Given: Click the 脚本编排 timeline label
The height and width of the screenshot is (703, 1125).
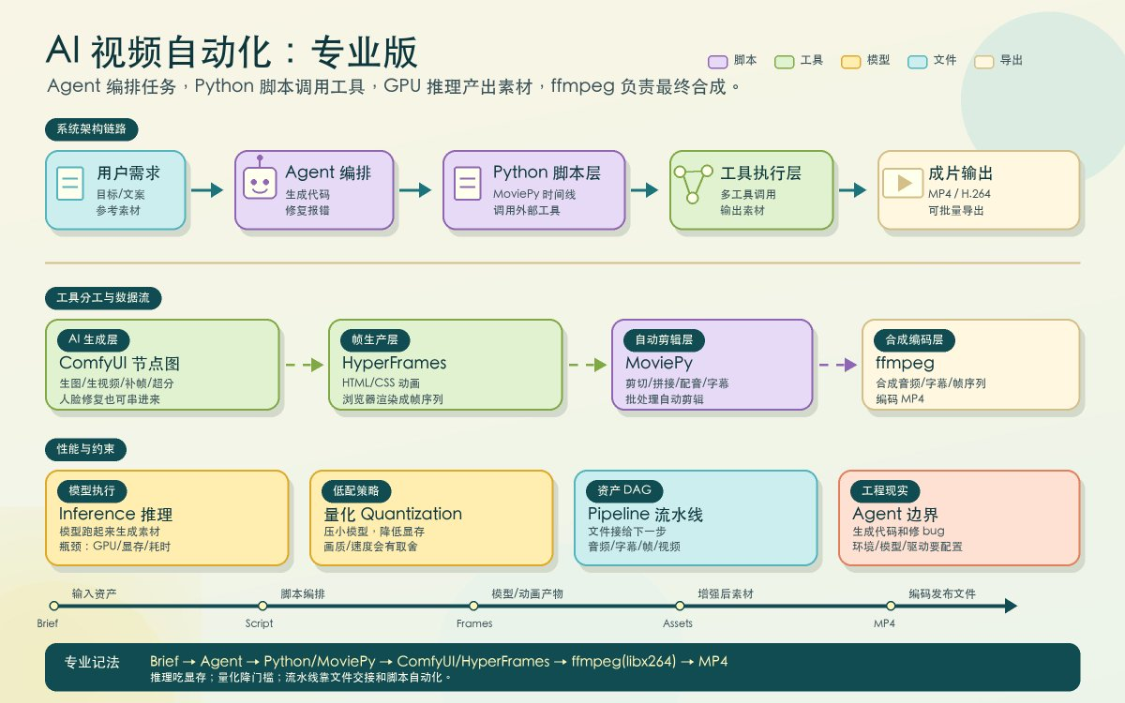Looking at the screenshot, I should [x=303, y=594].
